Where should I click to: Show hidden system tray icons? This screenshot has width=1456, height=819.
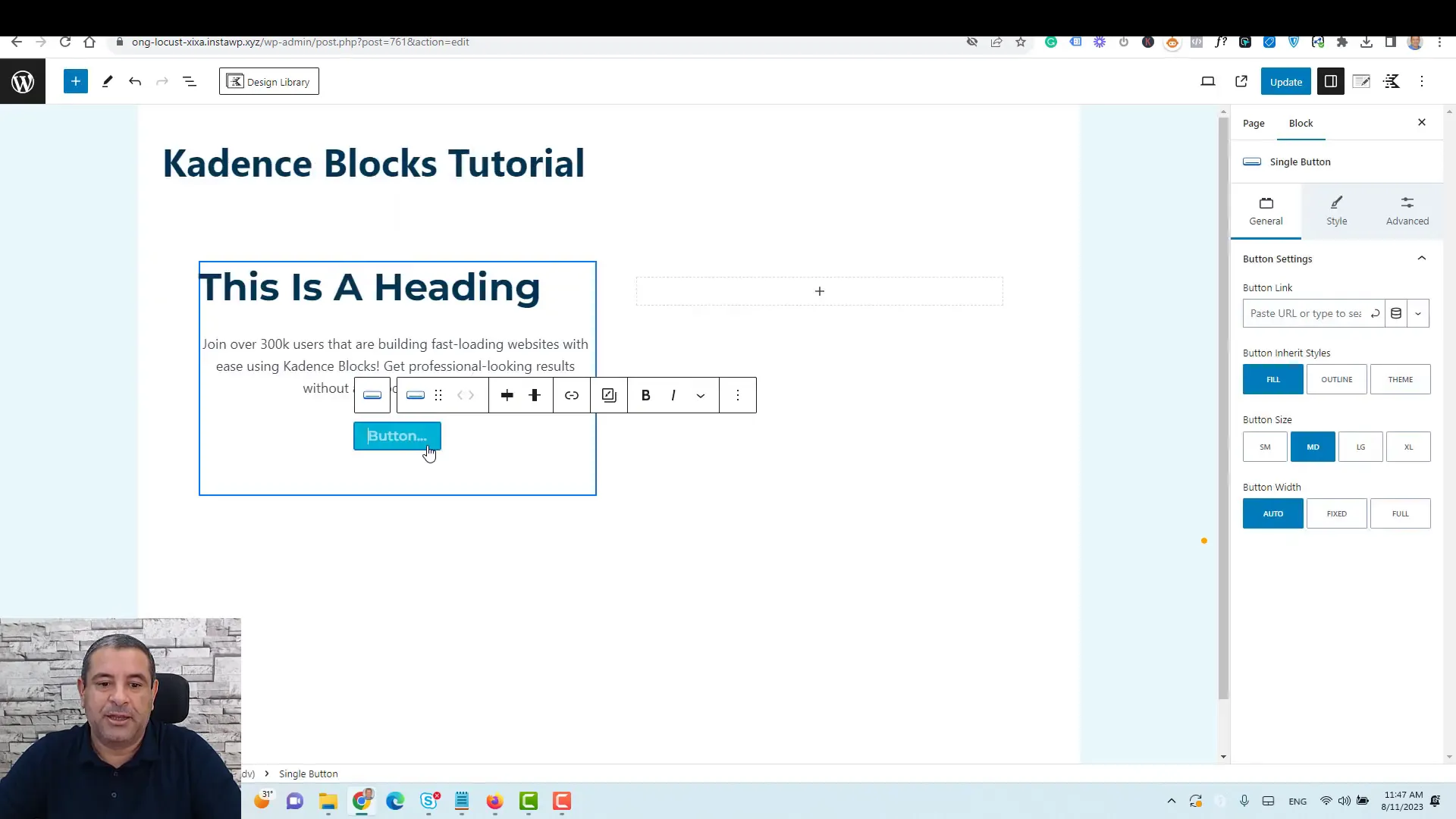1172,801
